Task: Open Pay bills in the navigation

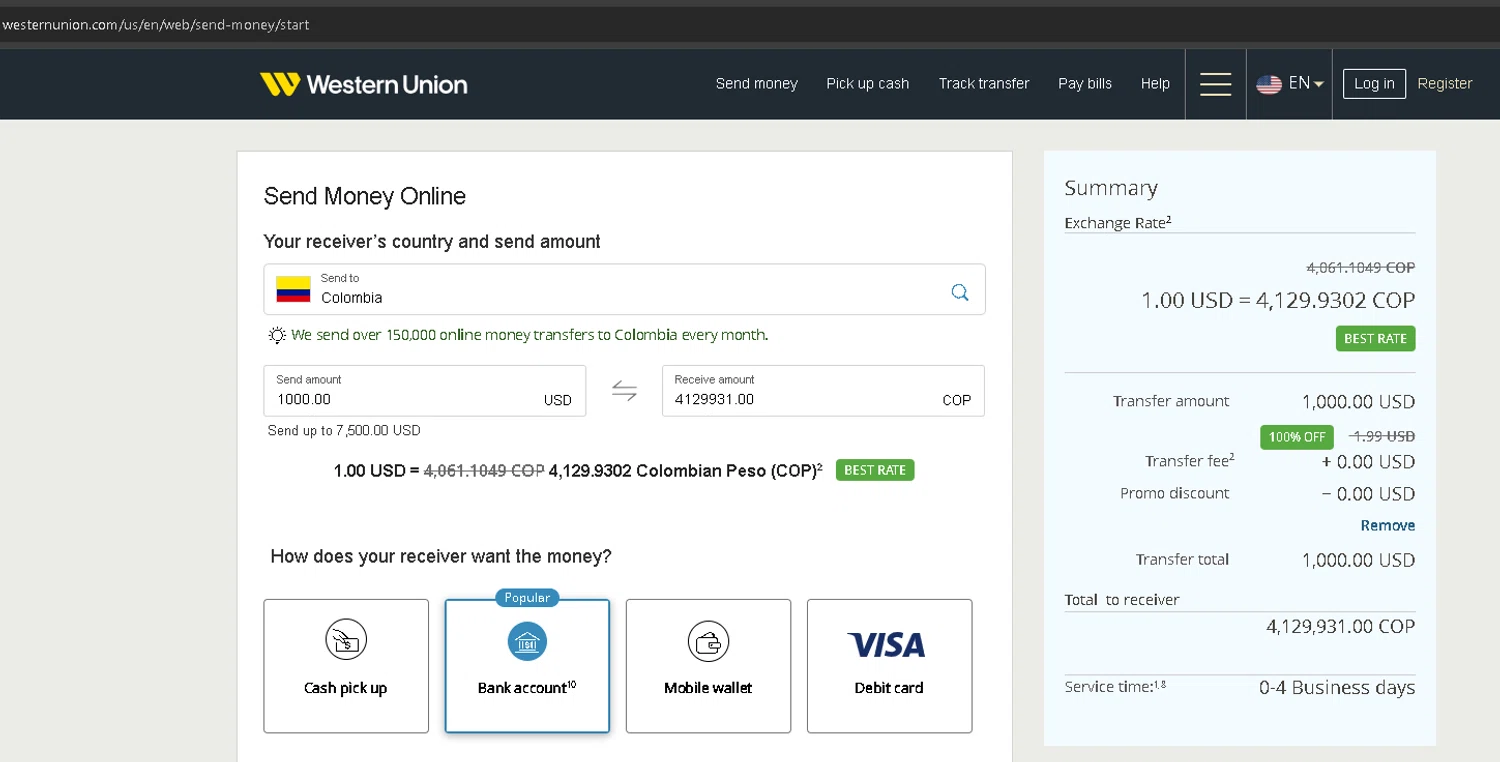Action: coord(1085,84)
